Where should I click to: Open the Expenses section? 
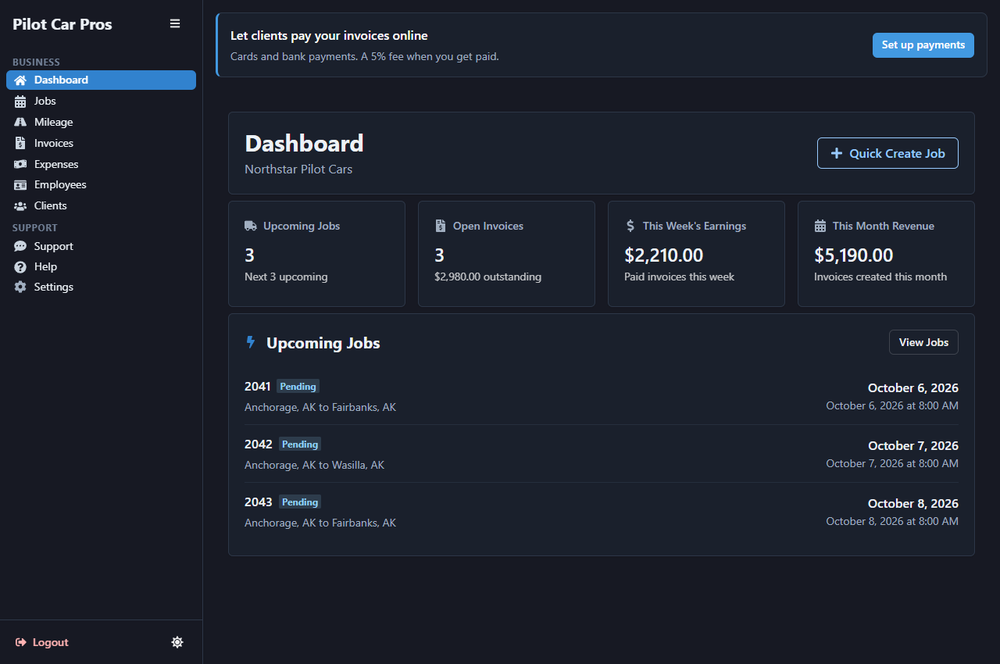pos(101,164)
